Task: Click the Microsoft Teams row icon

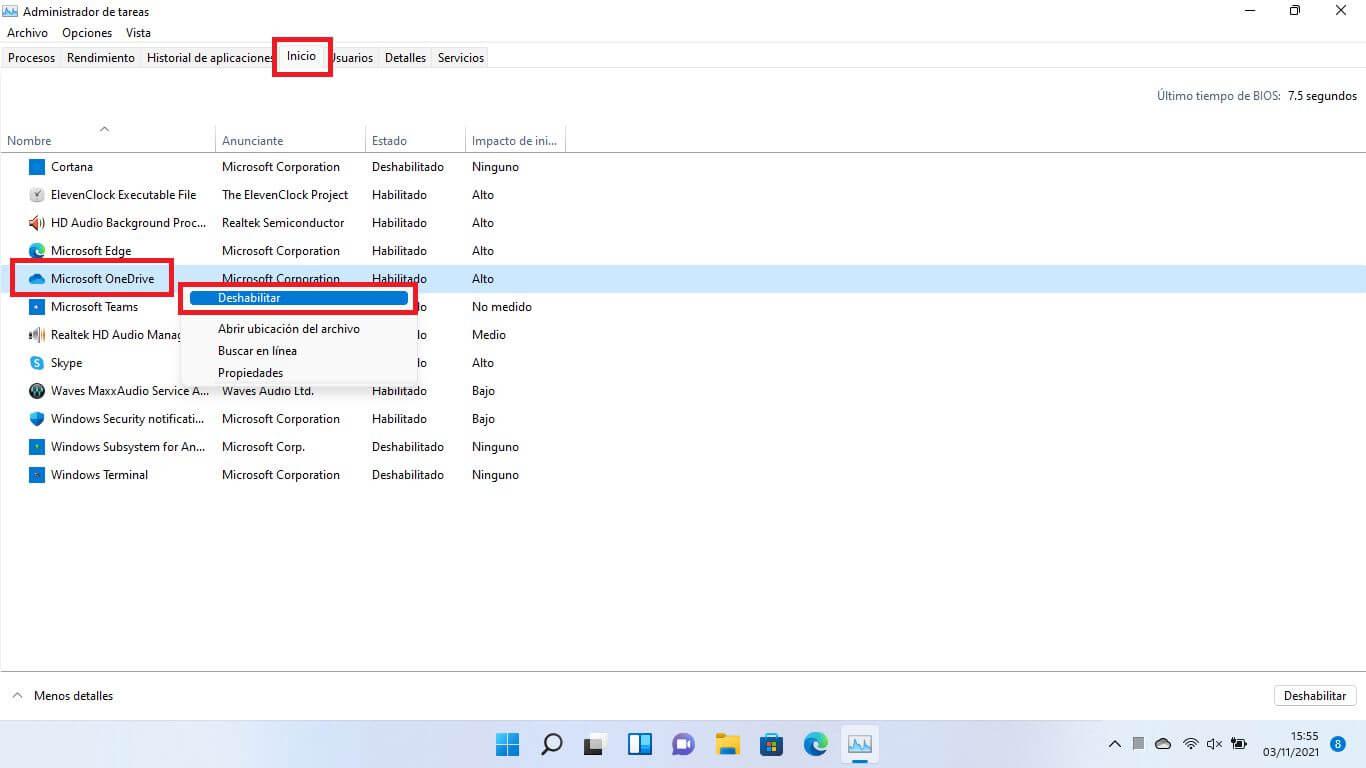Action: tap(37, 307)
